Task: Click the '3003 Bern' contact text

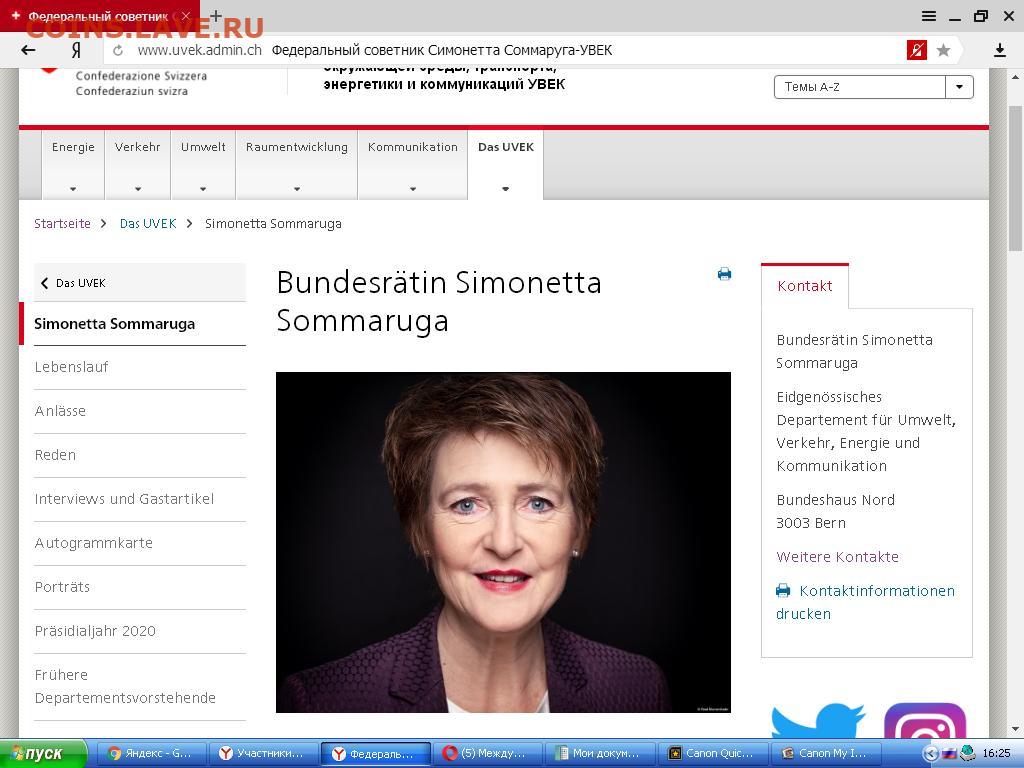Action: point(810,523)
